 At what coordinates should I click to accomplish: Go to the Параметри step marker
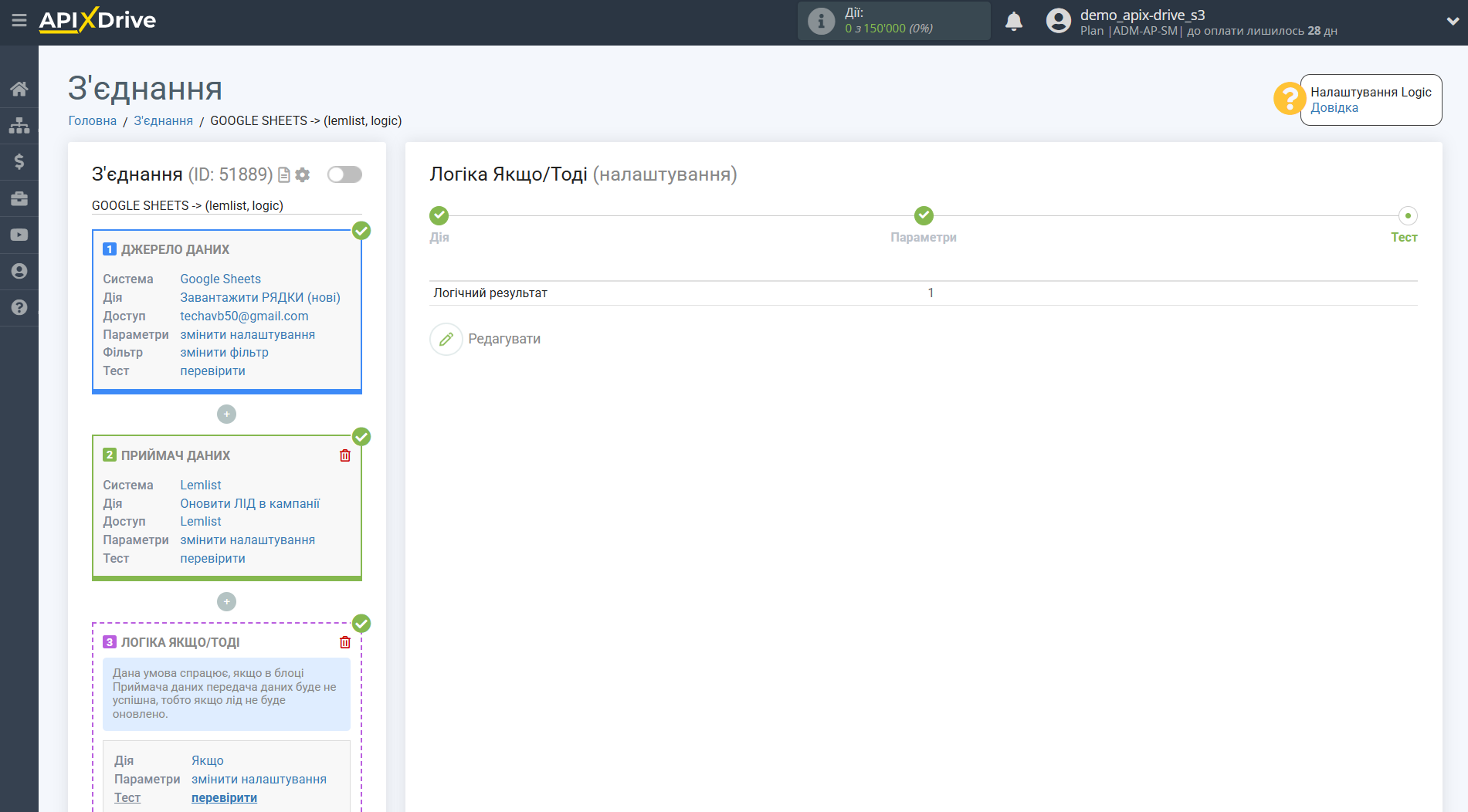click(924, 215)
